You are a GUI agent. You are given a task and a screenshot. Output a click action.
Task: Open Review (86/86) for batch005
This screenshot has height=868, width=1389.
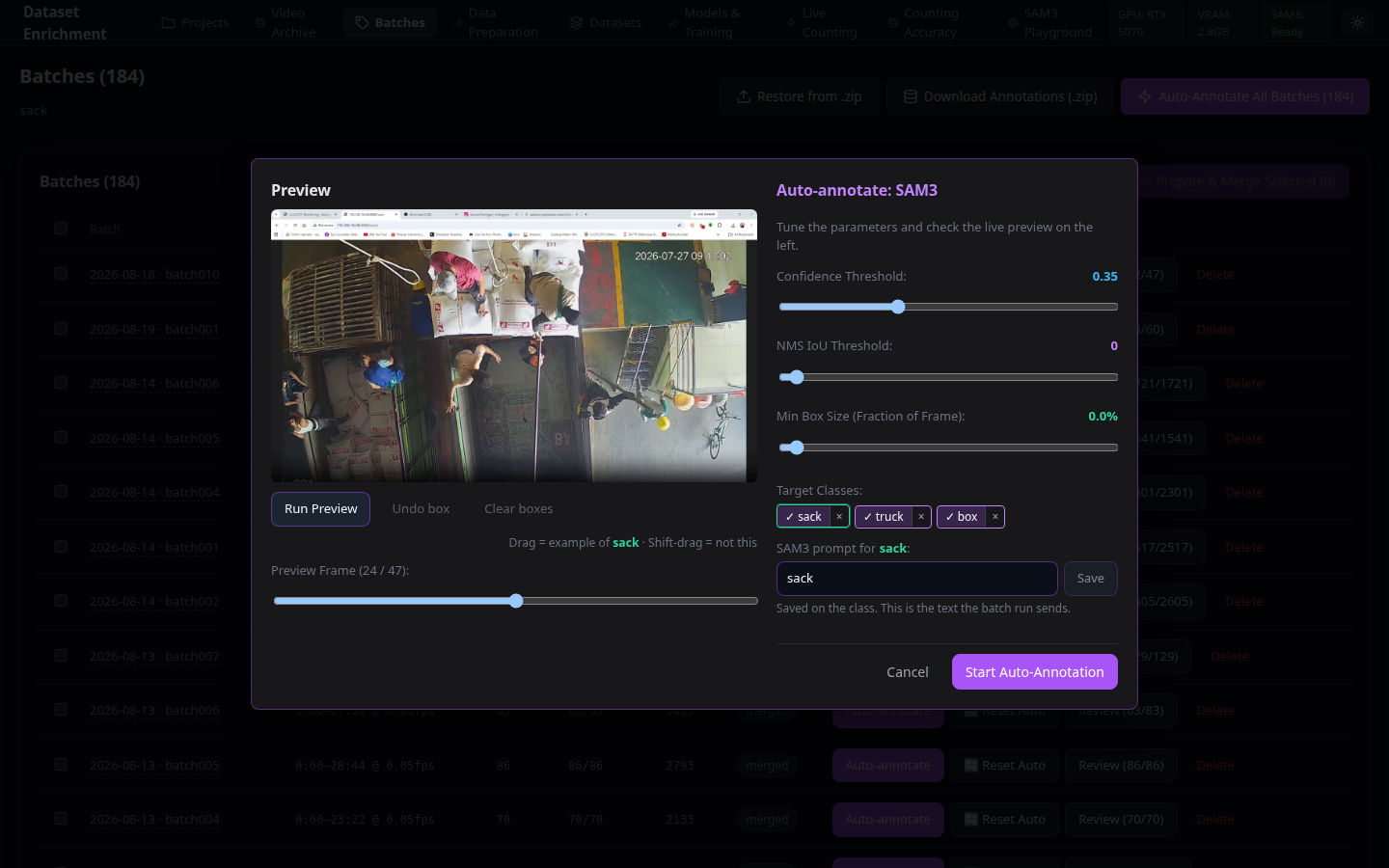click(1121, 765)
